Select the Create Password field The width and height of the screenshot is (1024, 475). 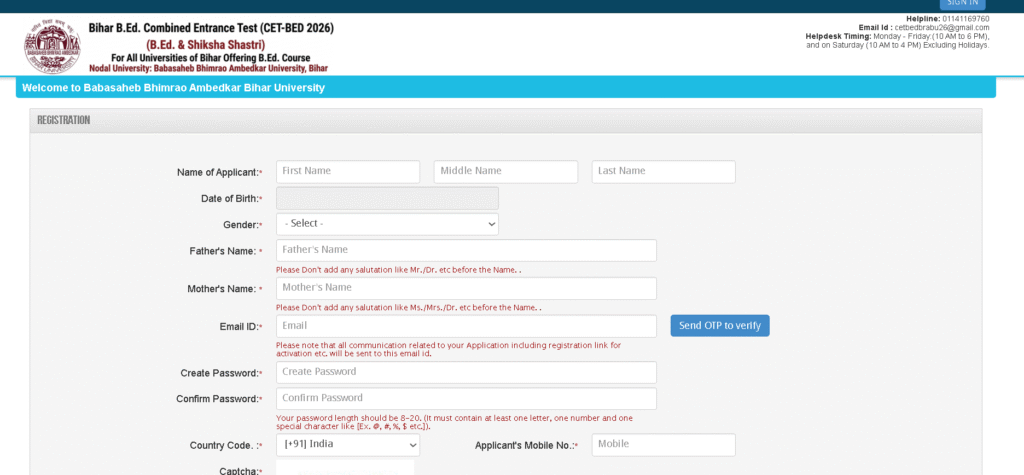pos(466,372)
